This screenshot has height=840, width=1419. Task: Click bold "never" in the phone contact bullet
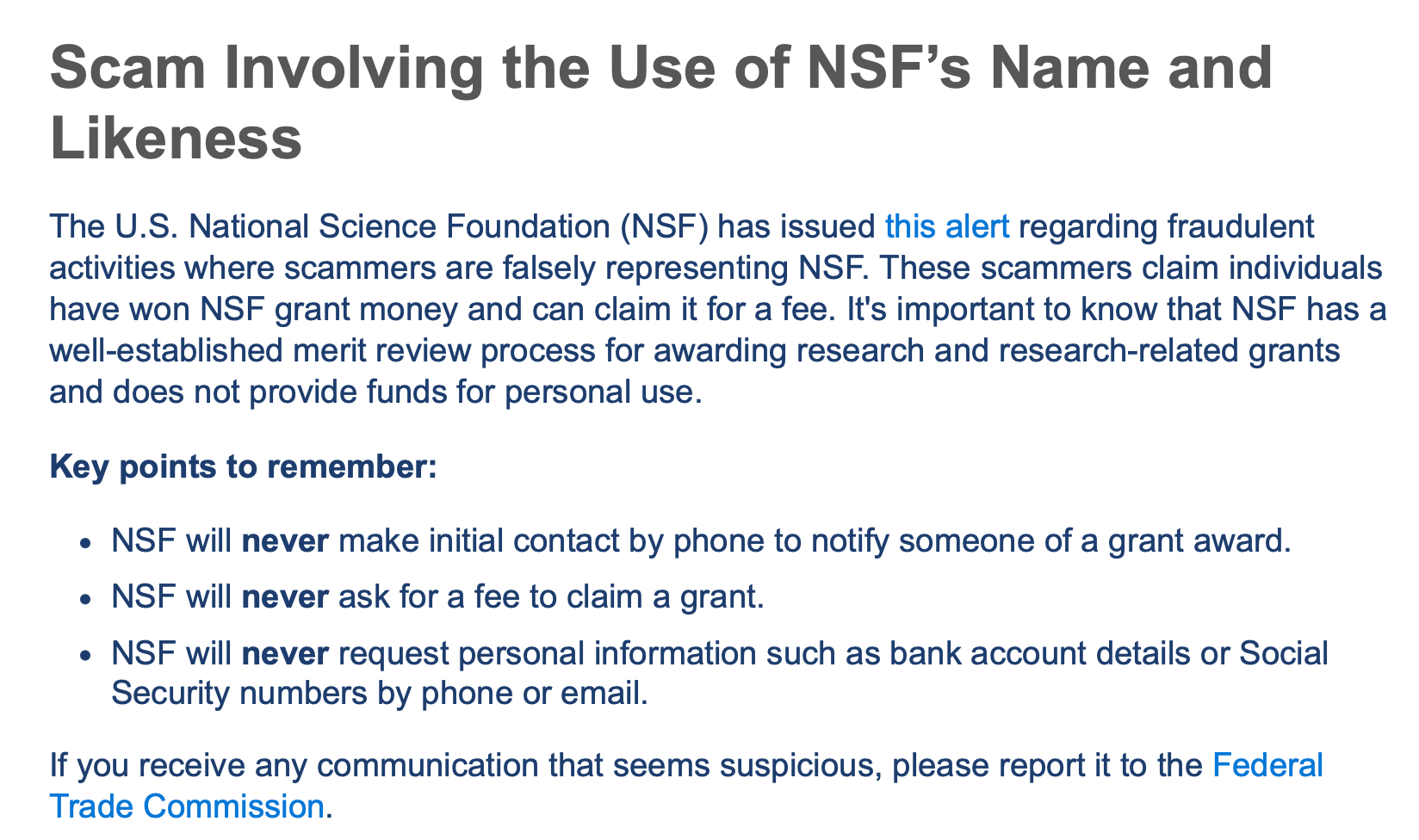[x=285, y=541]
